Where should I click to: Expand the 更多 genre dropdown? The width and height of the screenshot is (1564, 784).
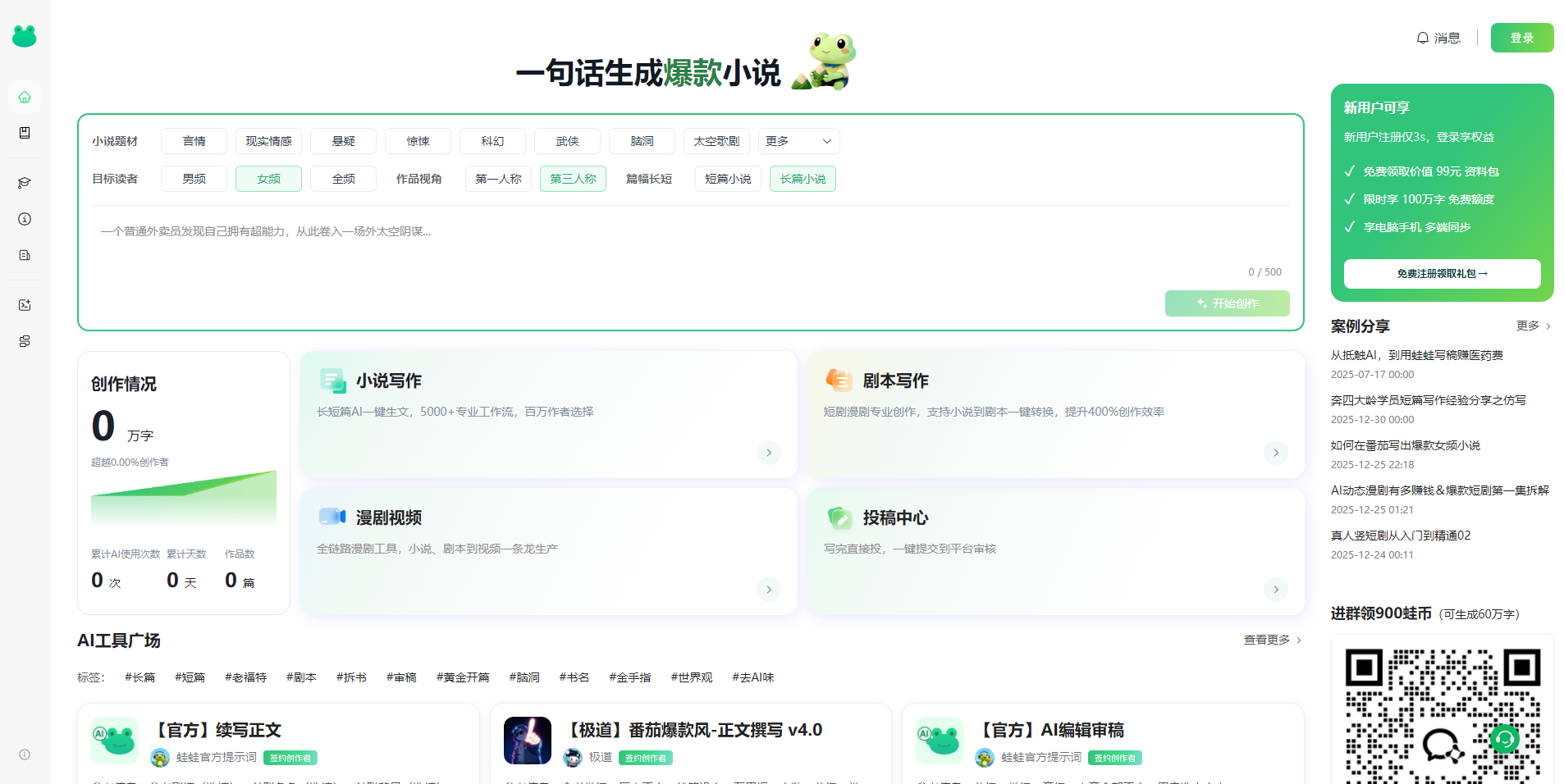(798, 141)
